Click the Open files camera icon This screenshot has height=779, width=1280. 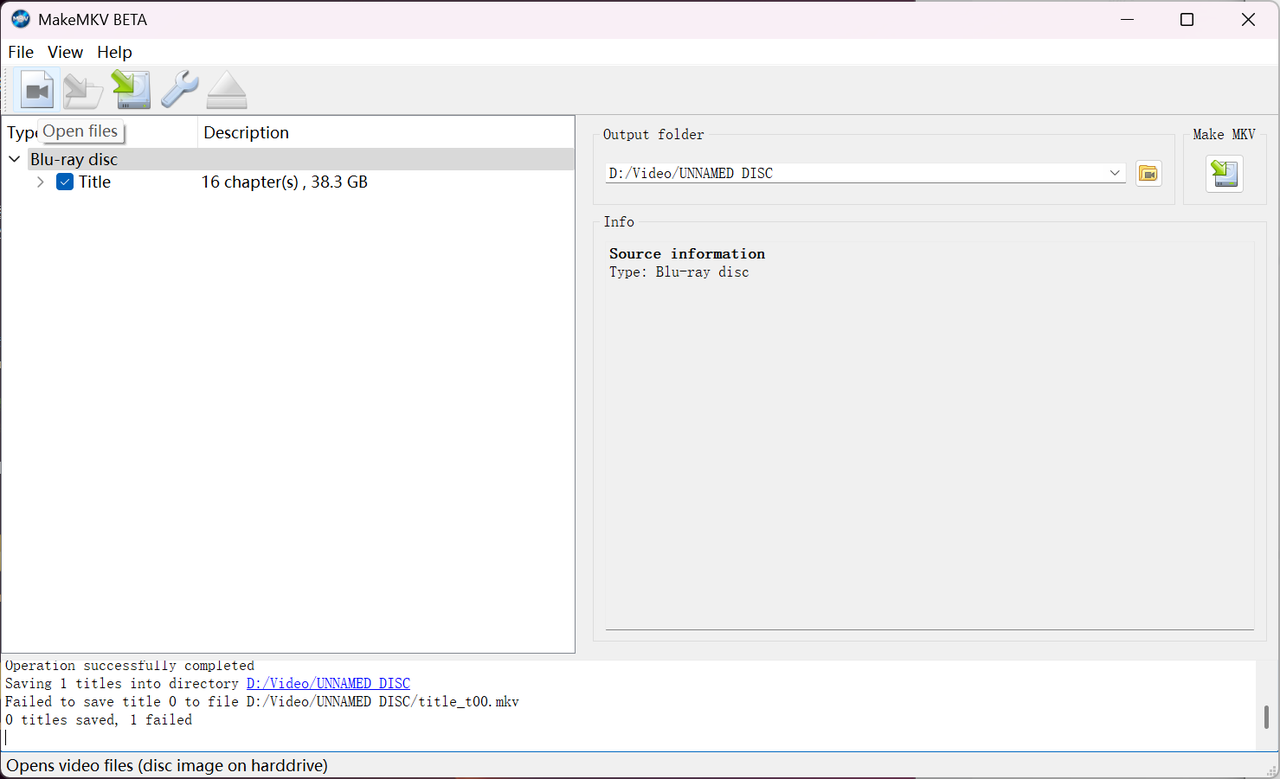[37, 90]
